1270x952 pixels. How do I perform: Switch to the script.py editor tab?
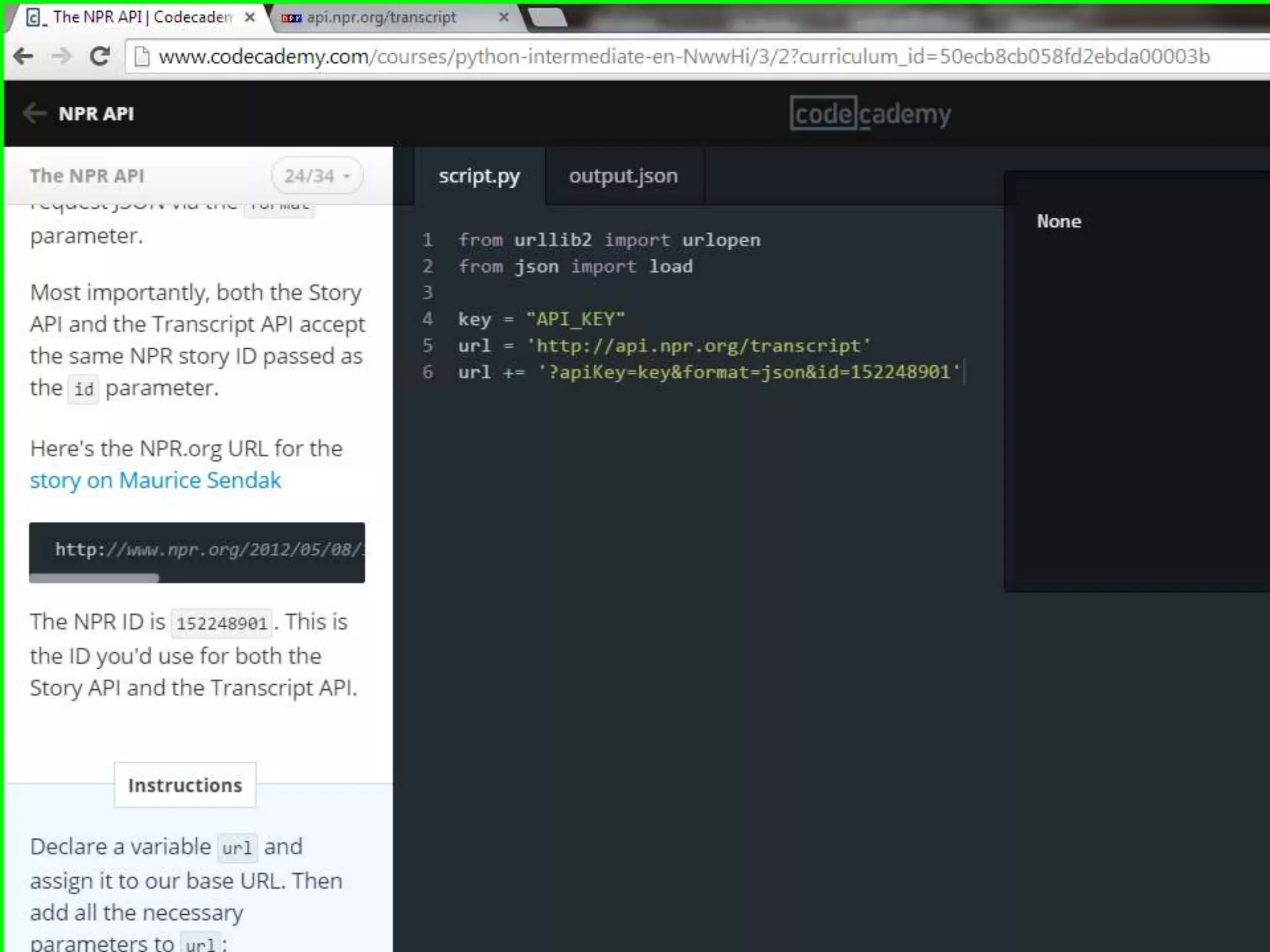tap(479, 176)
